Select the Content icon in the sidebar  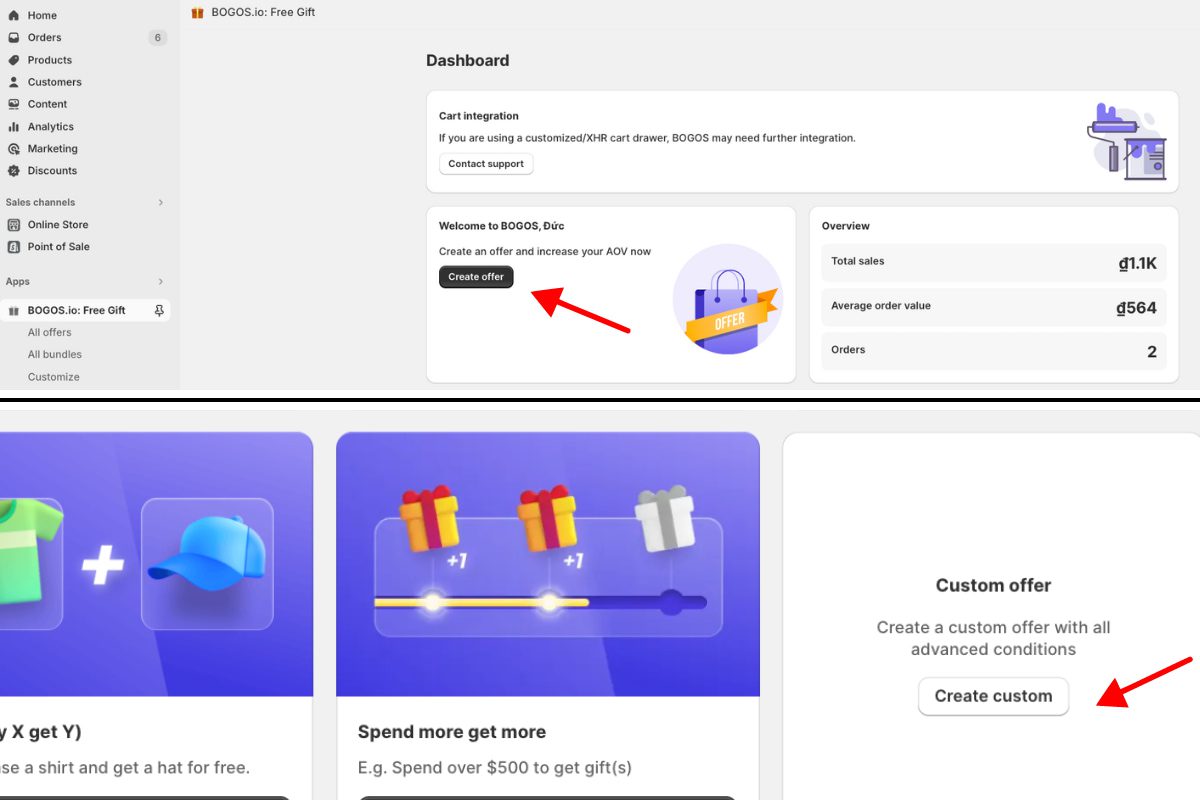point(12,103)
